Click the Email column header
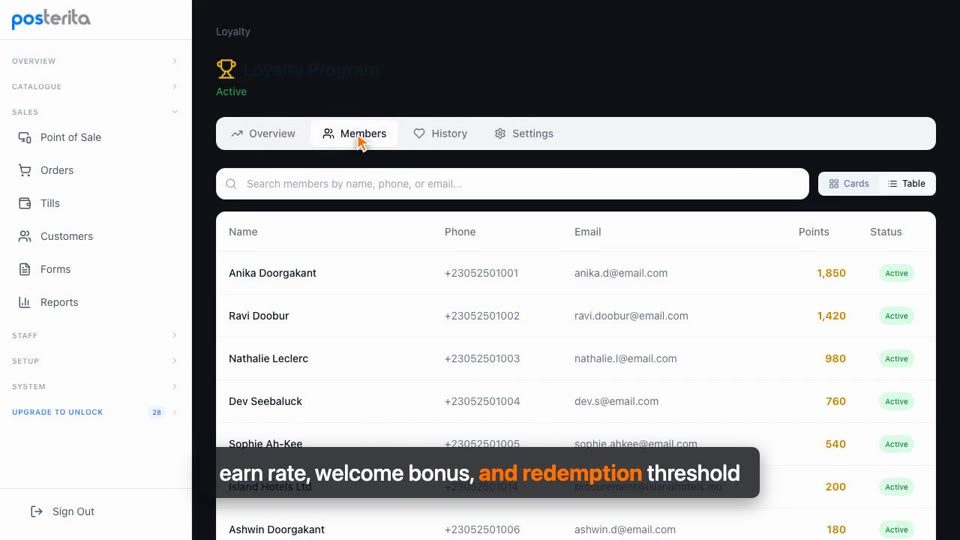This screenshot has height=540, width=960. (588, 232)
